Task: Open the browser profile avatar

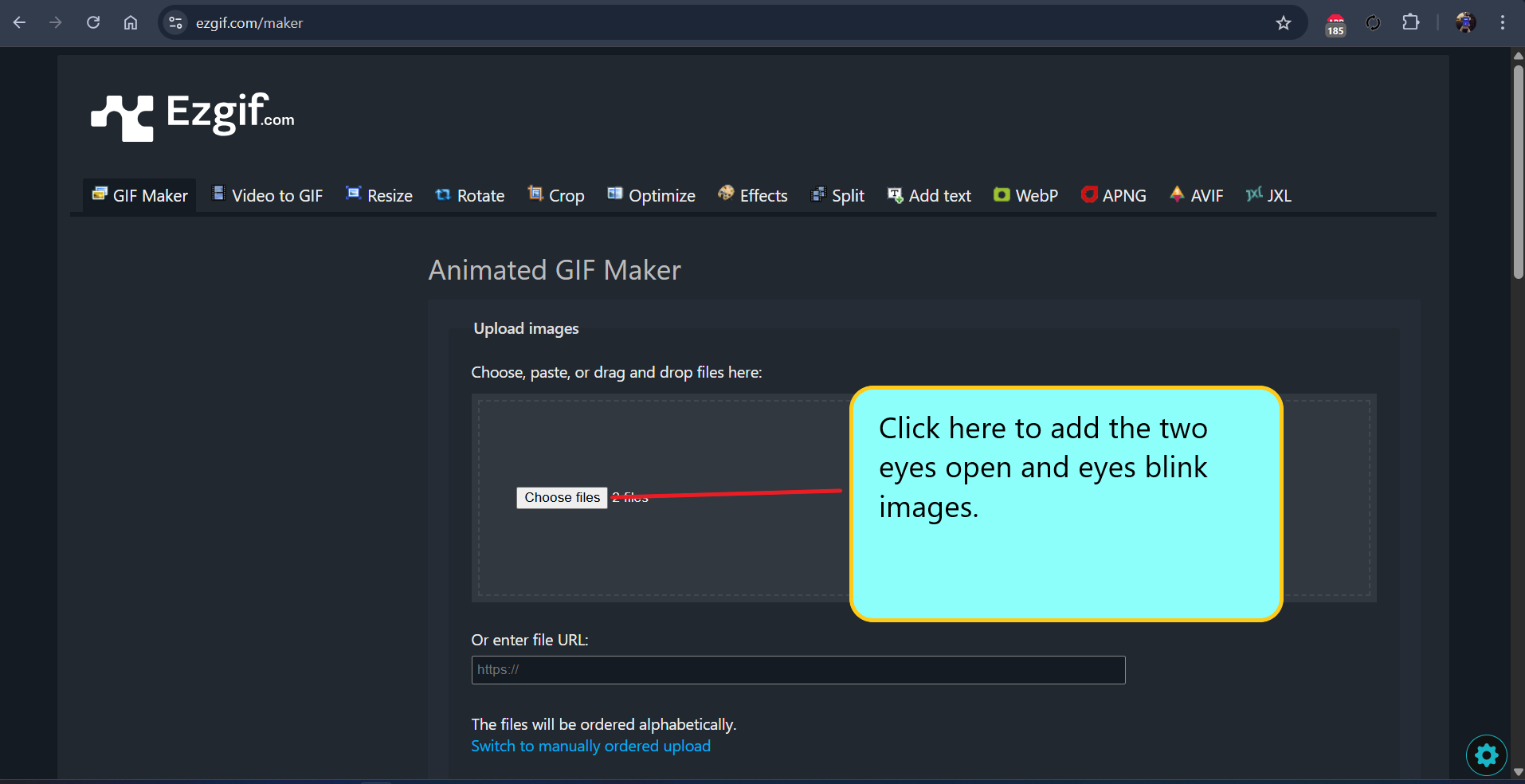Action: (1465, 22)
